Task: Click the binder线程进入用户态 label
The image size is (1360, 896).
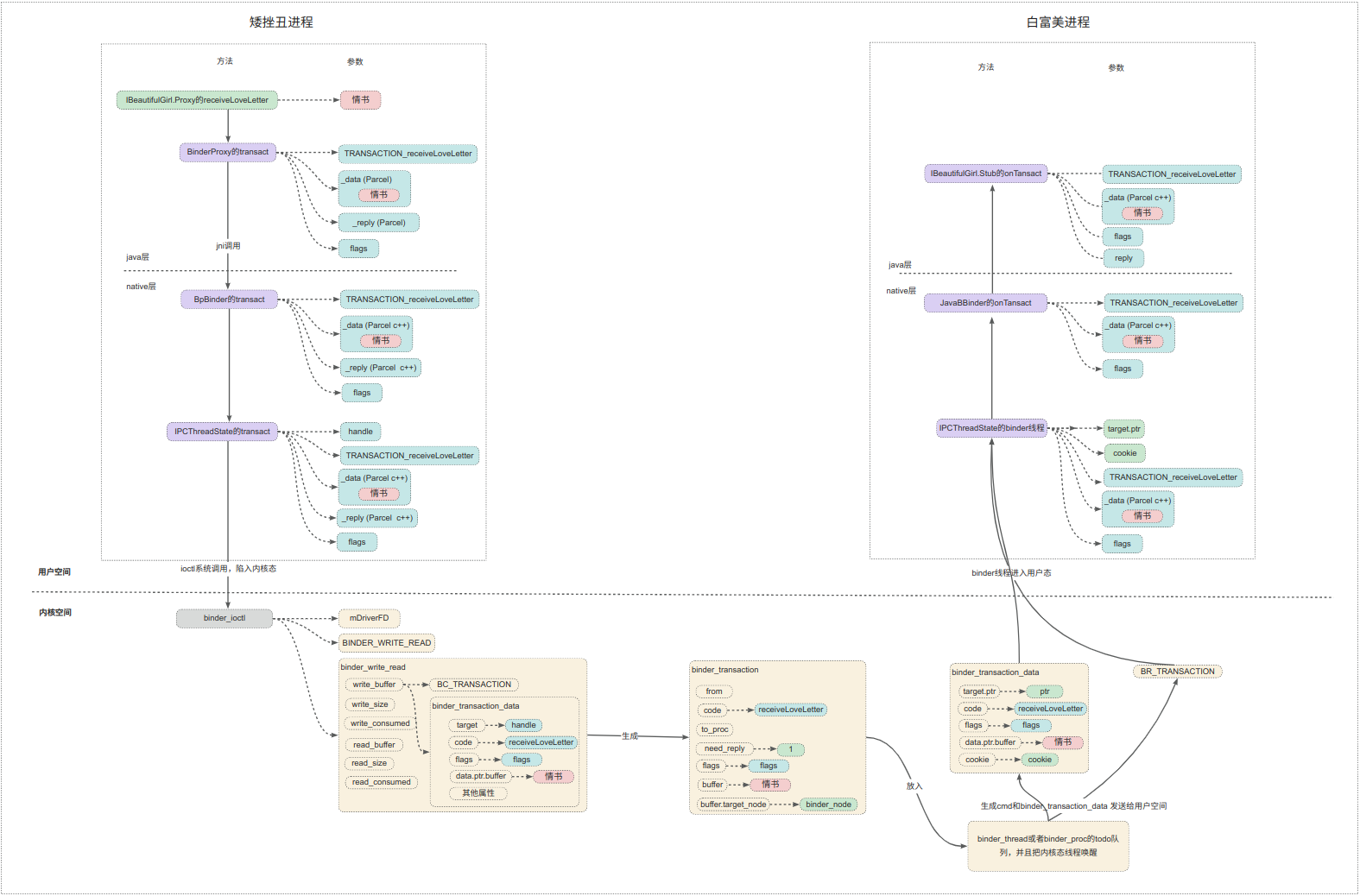Action: pyautogui.click(x=1011, y=573)
